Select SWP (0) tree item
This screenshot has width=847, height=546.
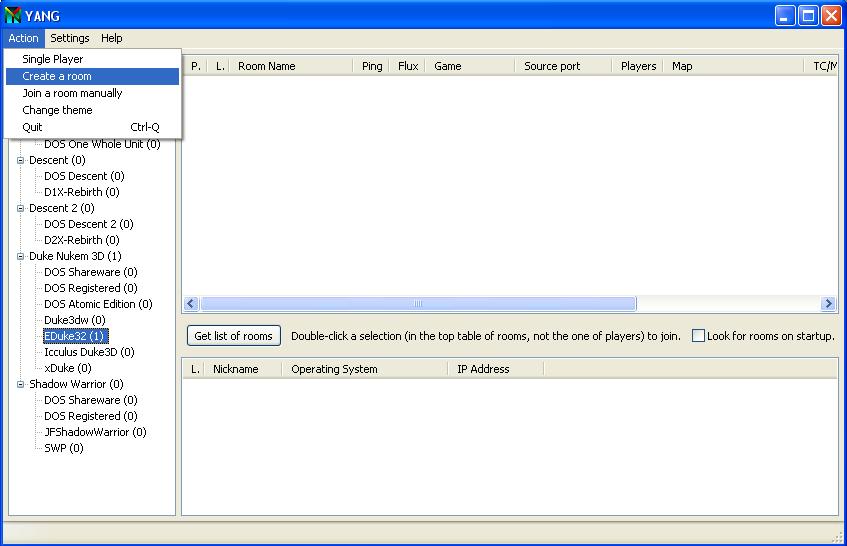[x=64, y=448]
